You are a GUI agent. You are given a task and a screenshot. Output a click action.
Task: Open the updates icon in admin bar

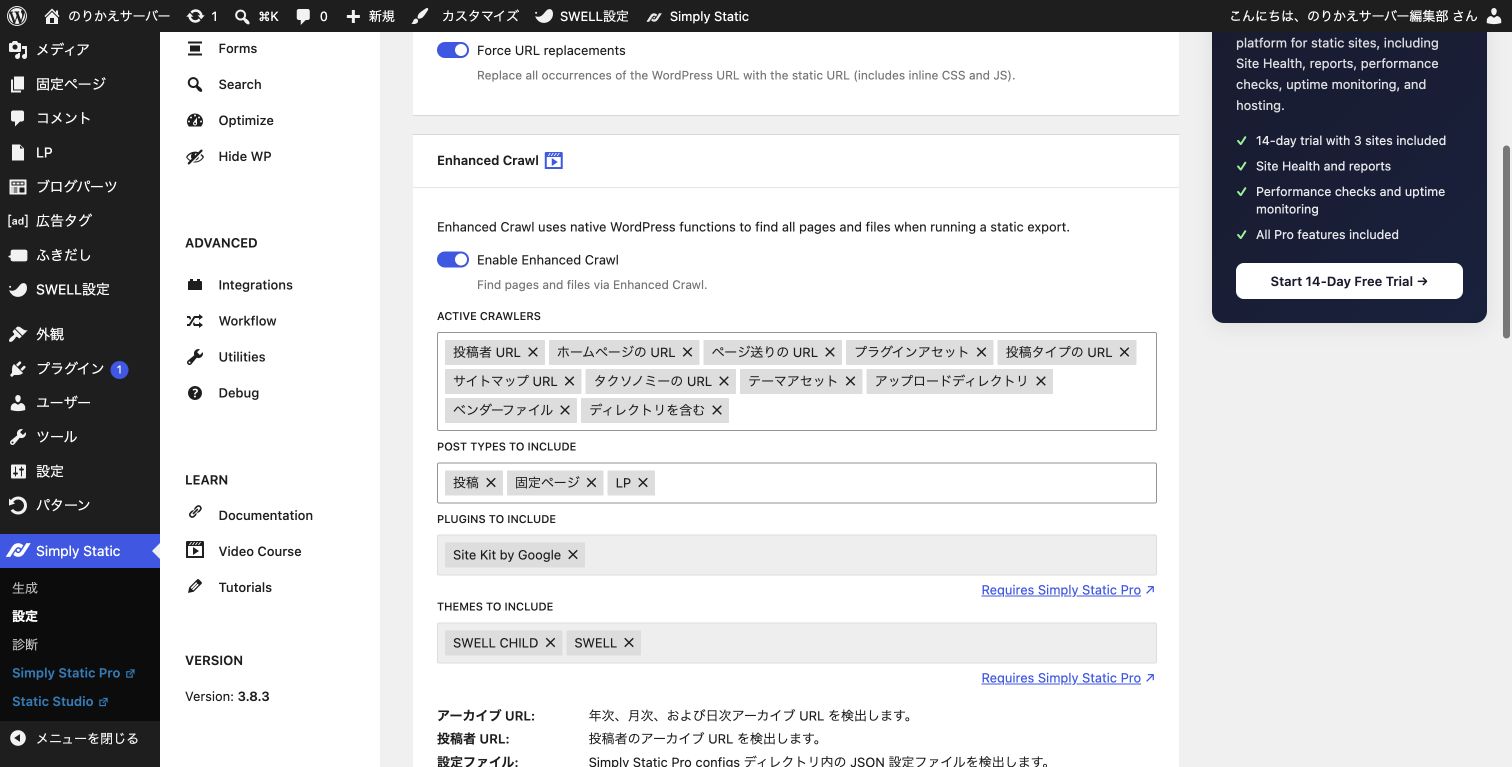196,16
